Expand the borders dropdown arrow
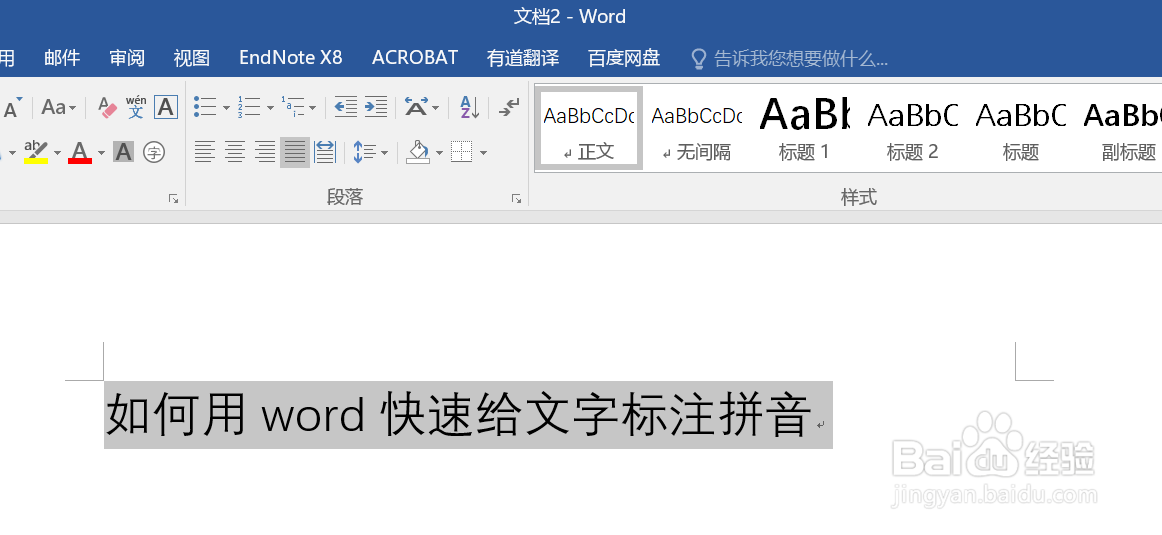Viewport: 1162px width, 535px height. [x=483, y=153]
